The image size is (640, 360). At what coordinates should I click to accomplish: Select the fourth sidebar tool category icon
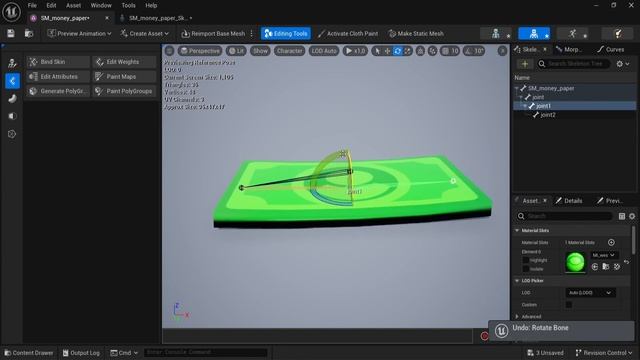(12, 116)
